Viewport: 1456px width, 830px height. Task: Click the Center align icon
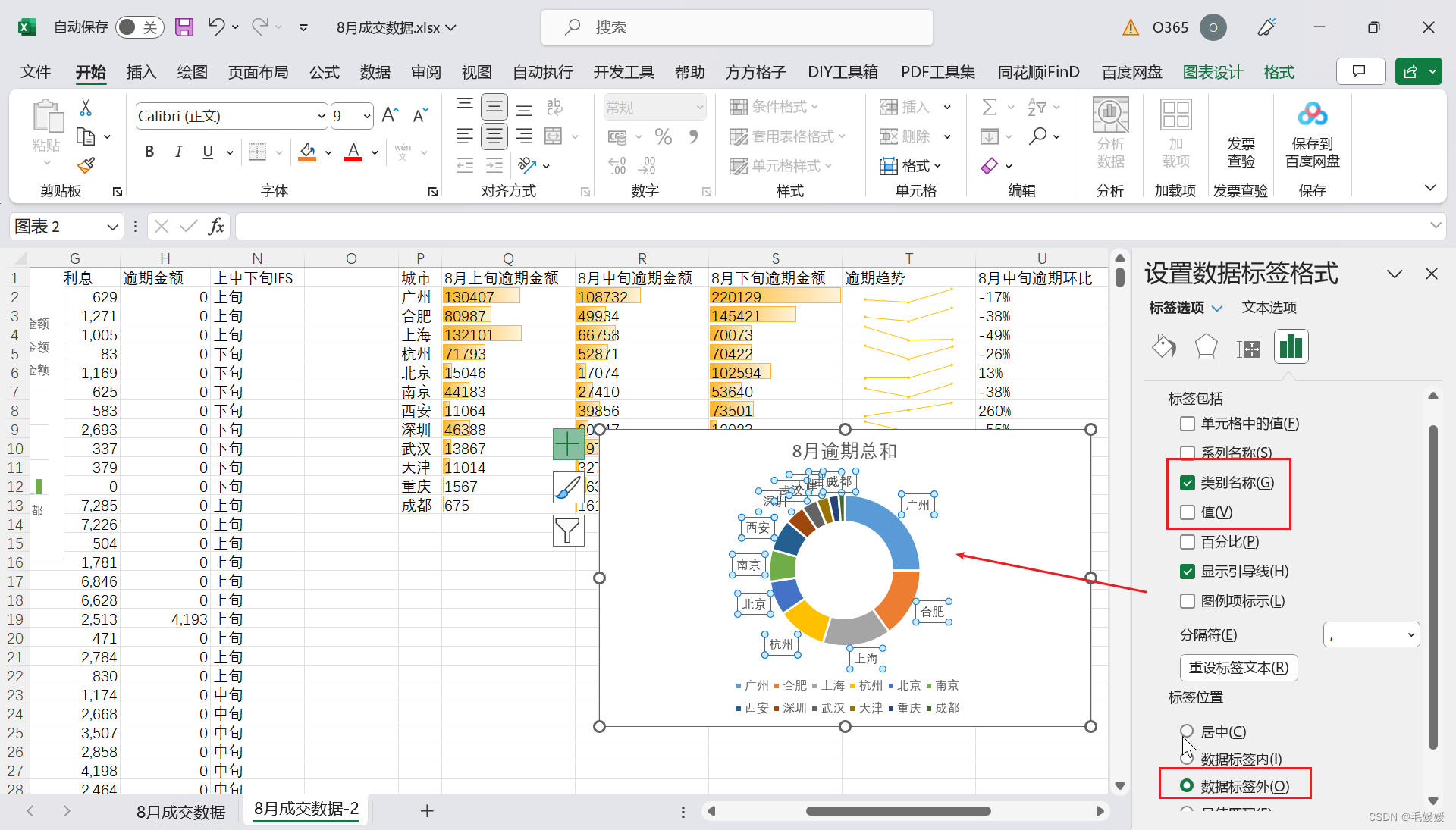494,136
